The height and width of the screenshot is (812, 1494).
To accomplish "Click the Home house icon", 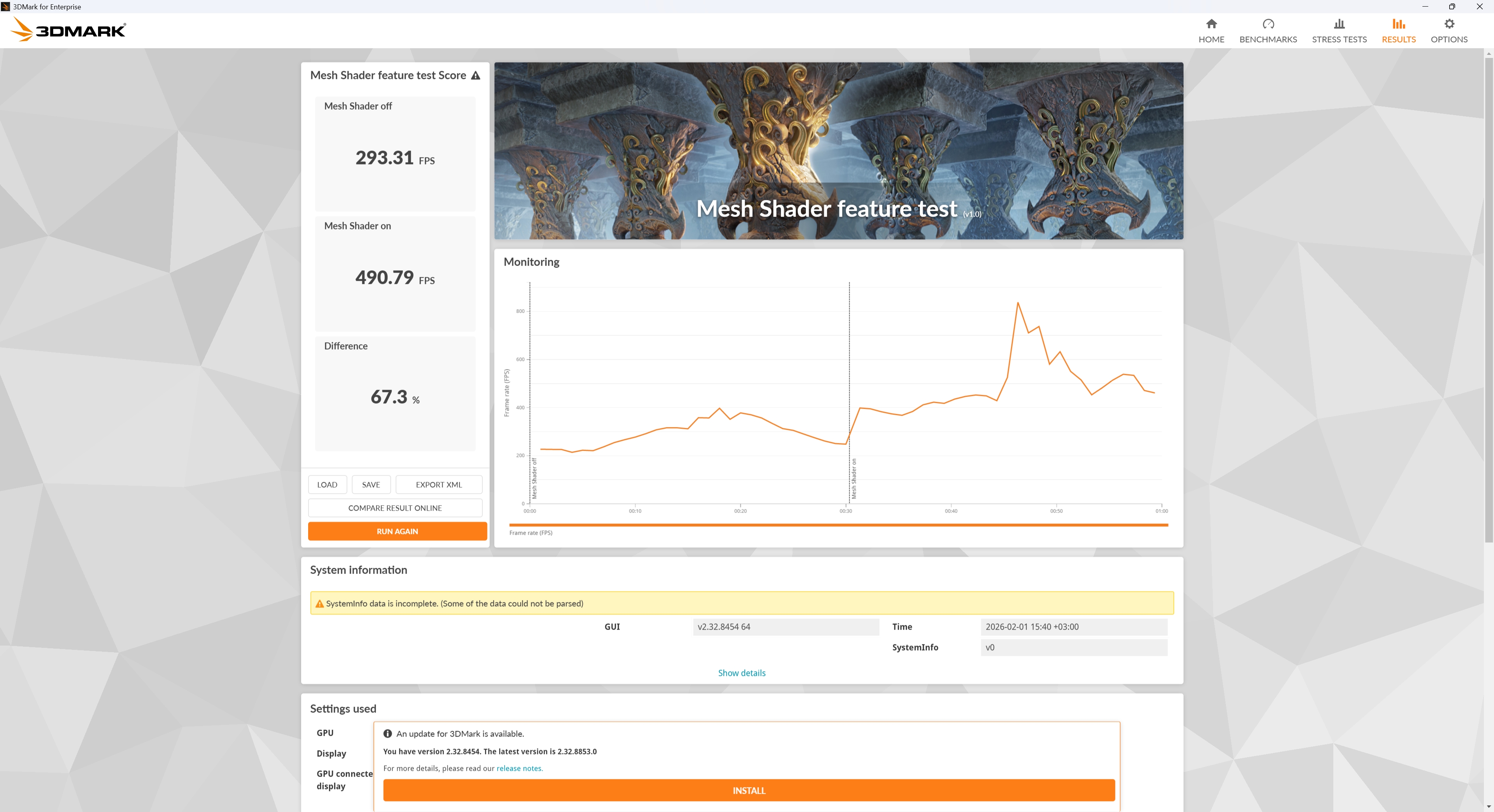I will click(1211, 24).
